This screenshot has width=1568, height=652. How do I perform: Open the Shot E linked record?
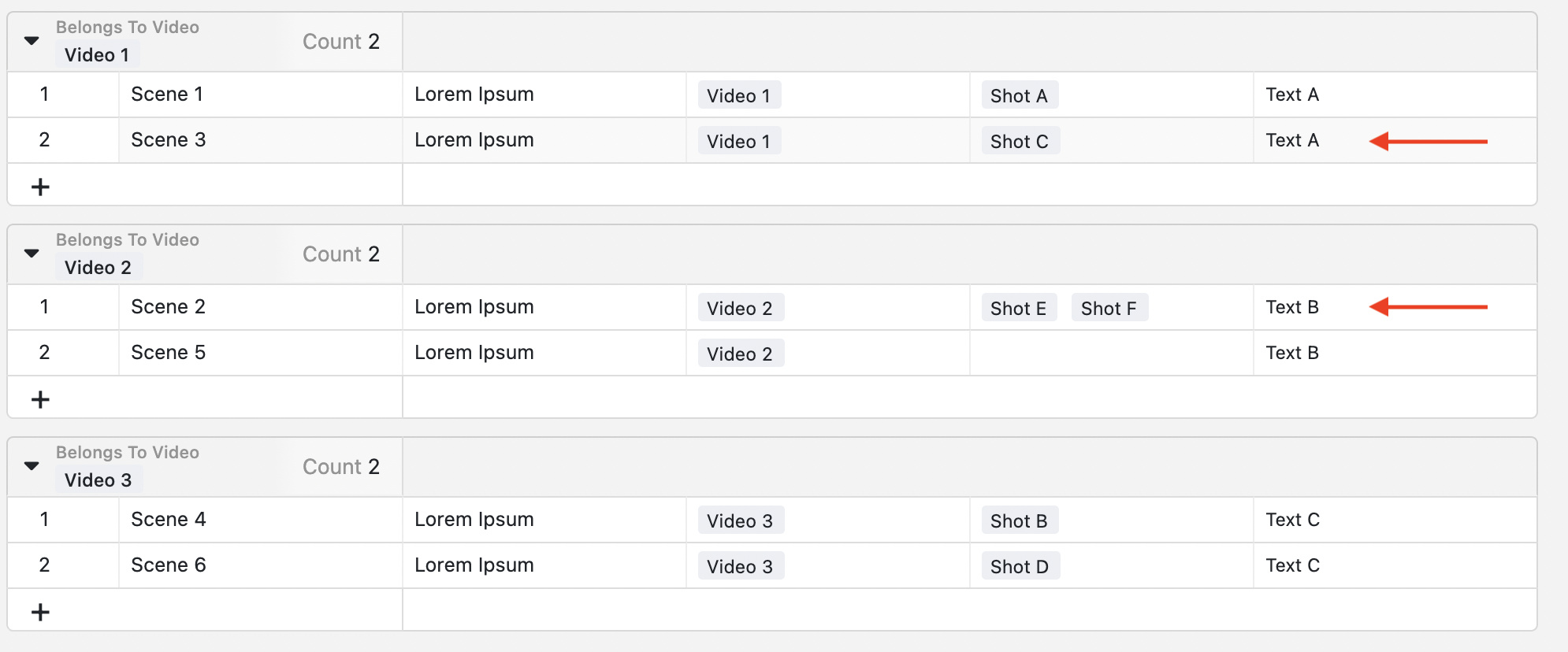(1018, 308)
